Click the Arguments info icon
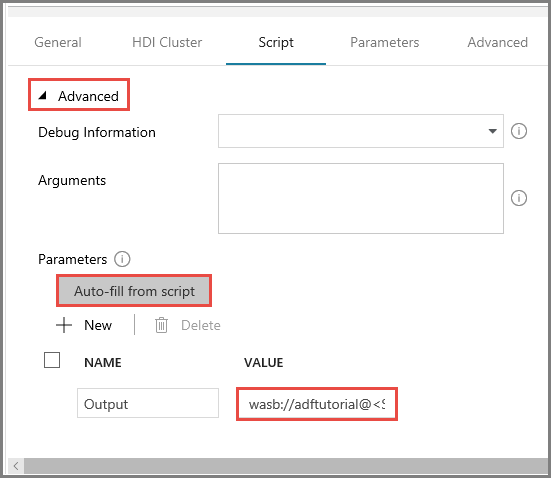The height and width of the screenshot is (478, 551). (519, 198)
